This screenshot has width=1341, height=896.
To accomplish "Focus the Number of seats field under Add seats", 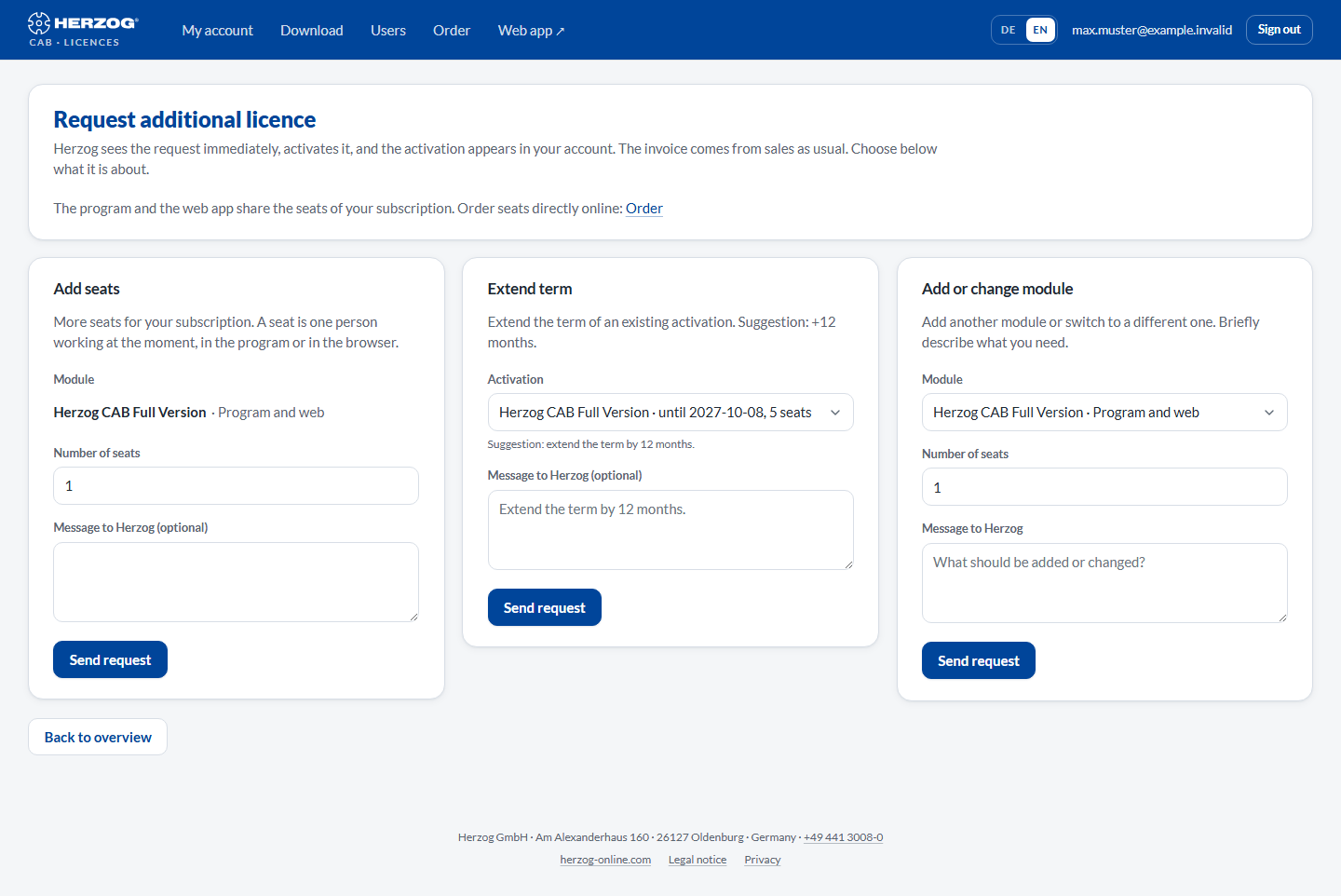I will [237, 486].
